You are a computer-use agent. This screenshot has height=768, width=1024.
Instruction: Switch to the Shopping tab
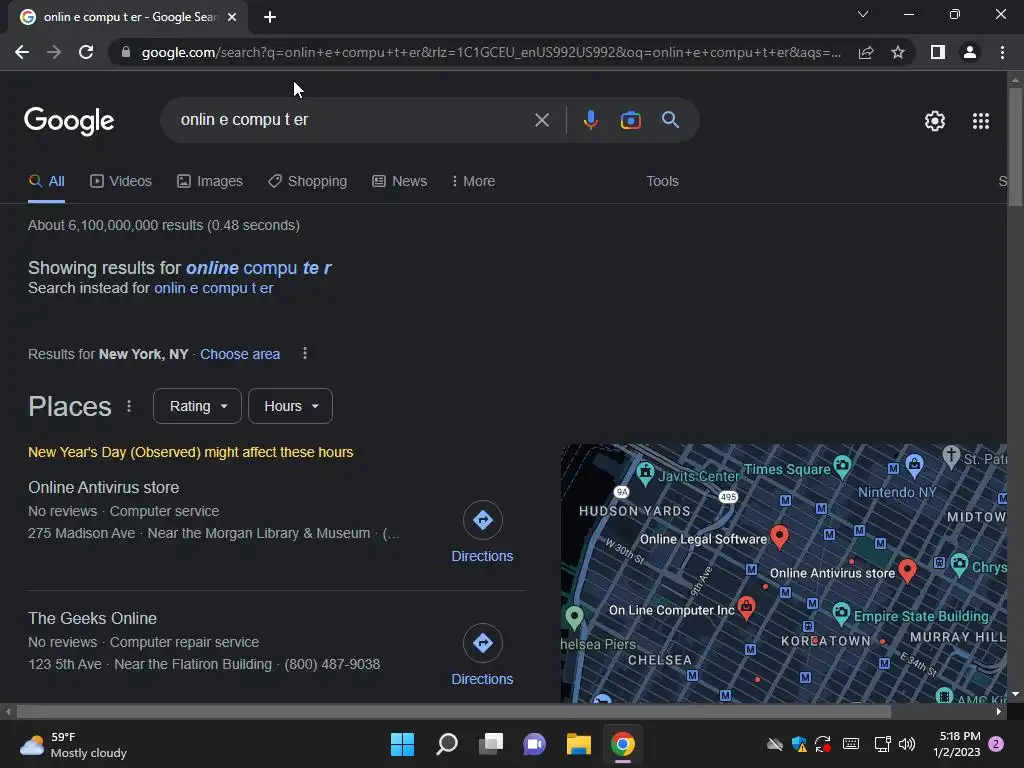(308, 182)
